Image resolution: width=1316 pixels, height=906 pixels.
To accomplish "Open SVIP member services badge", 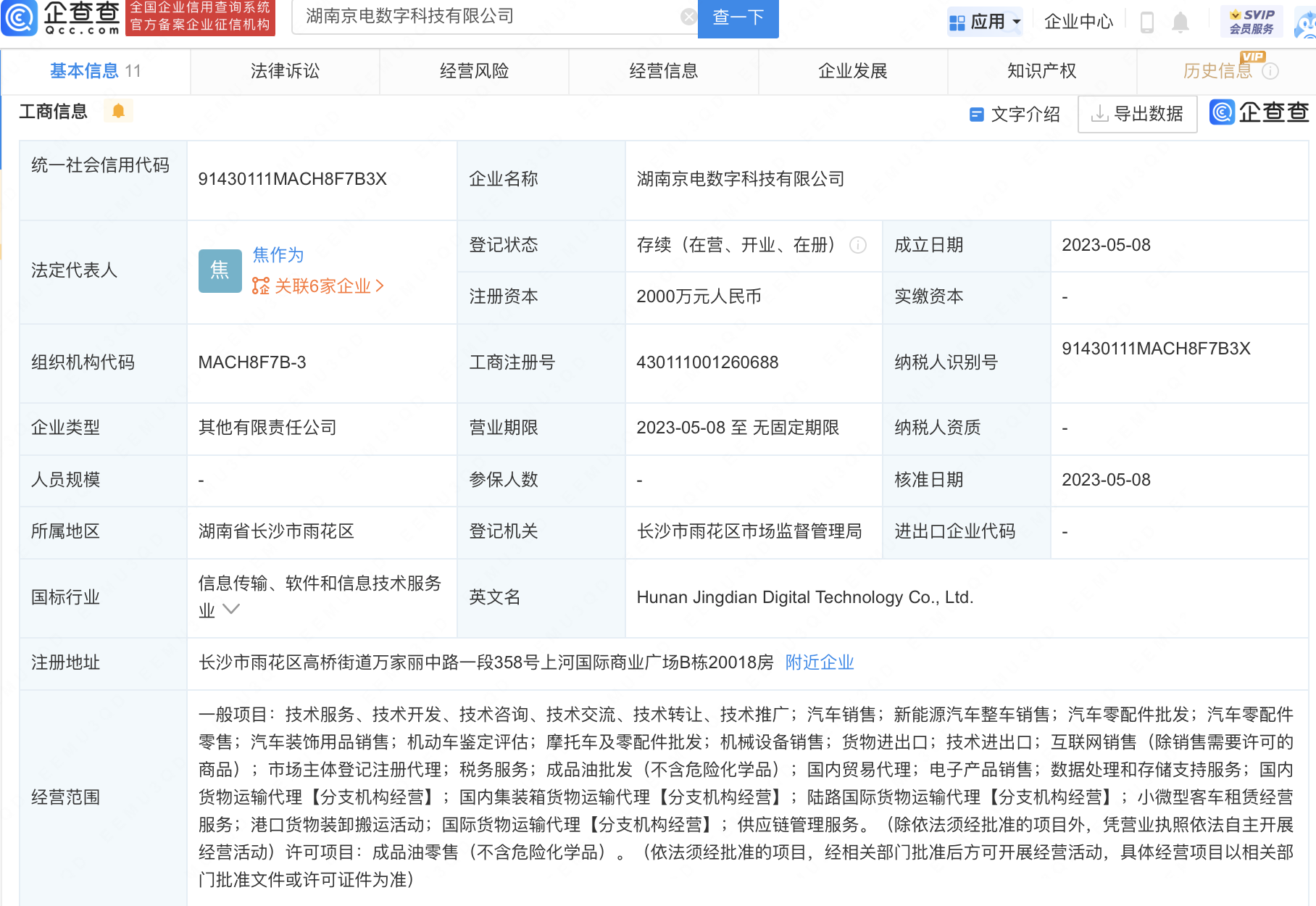I will [1252, 21].
